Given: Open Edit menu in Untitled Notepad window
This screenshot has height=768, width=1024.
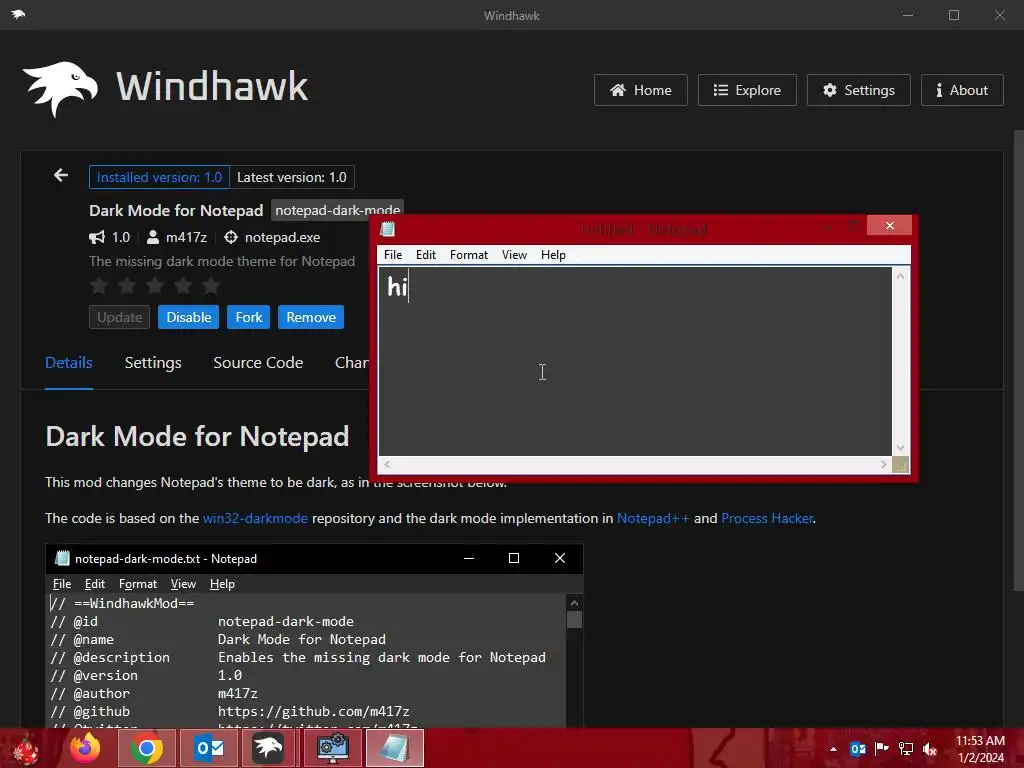Looking at the screenshot, I should tap(426, 255).
